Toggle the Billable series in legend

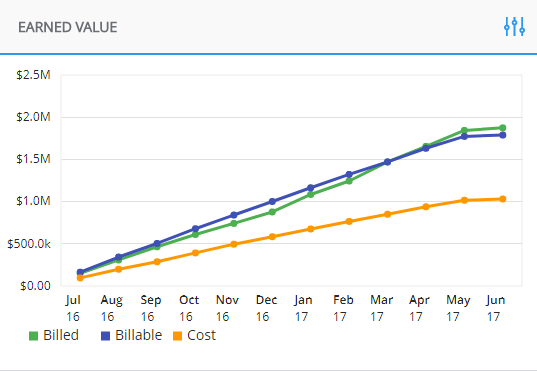tap(131, 335)
